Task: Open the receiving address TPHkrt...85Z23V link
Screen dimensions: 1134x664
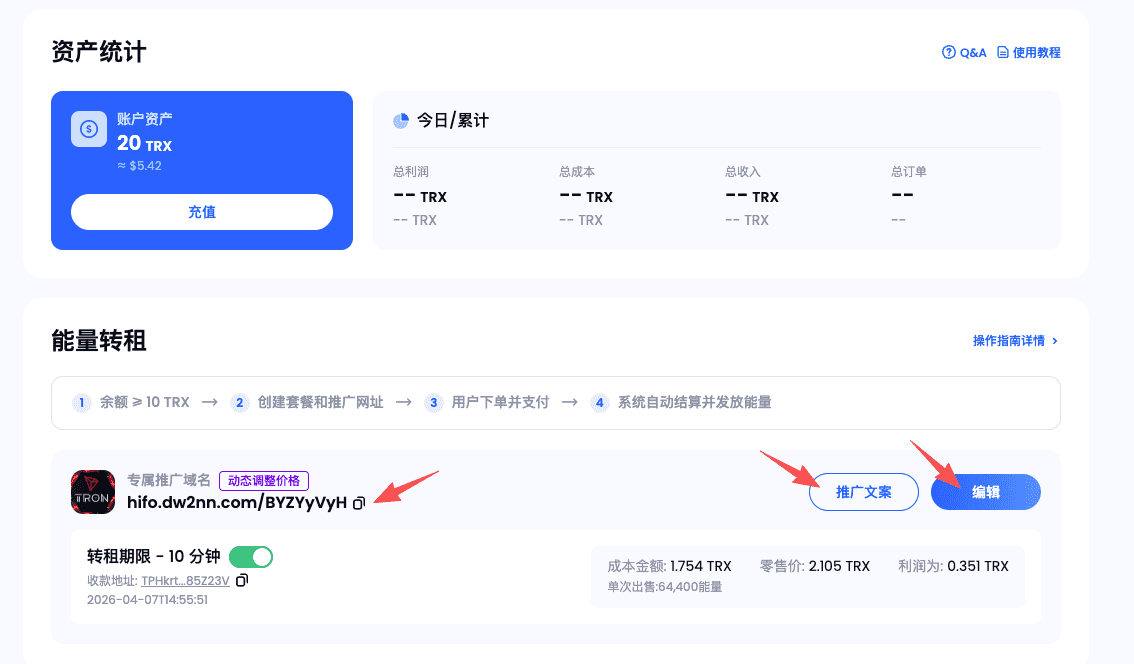Action: coord(185,581)
